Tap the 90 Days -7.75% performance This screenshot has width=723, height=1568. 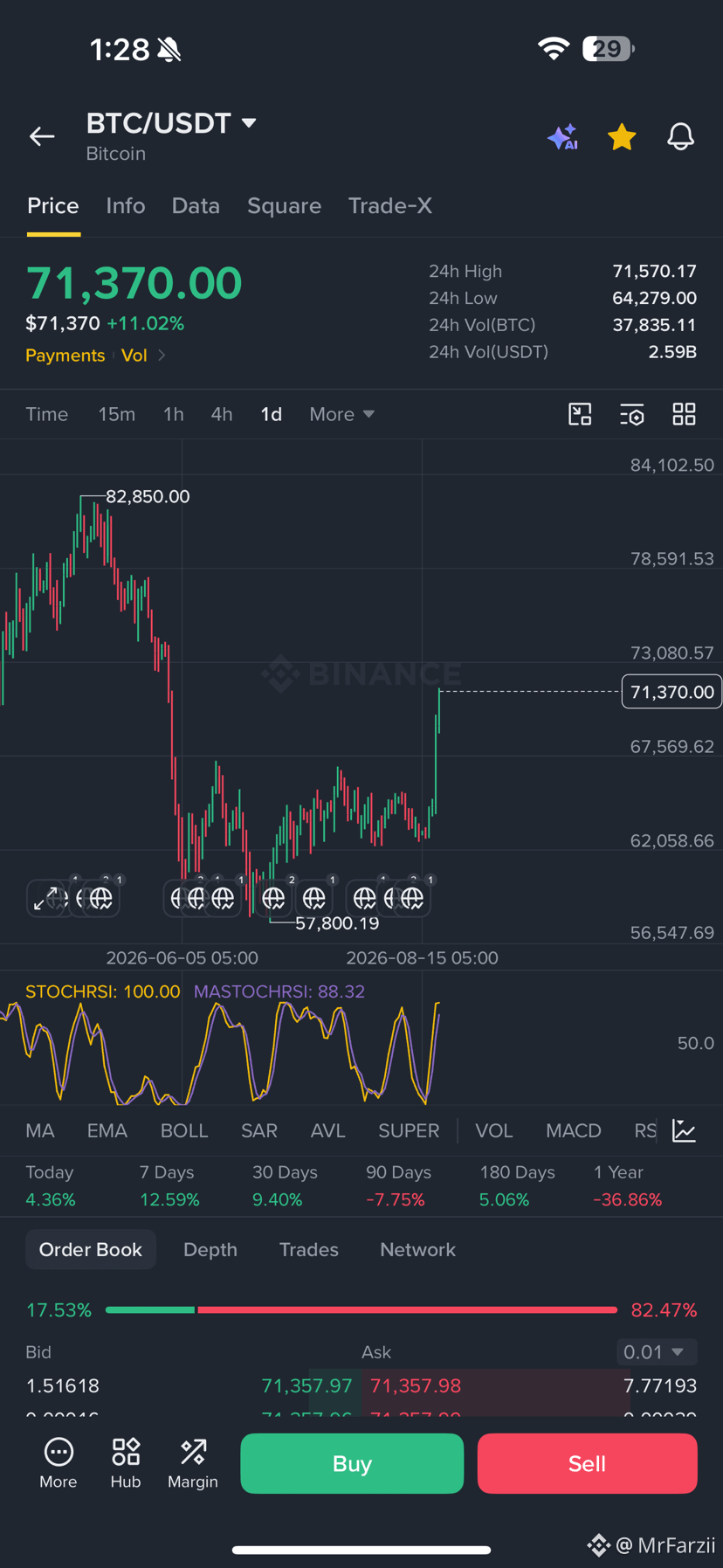tap(399, 1186)
